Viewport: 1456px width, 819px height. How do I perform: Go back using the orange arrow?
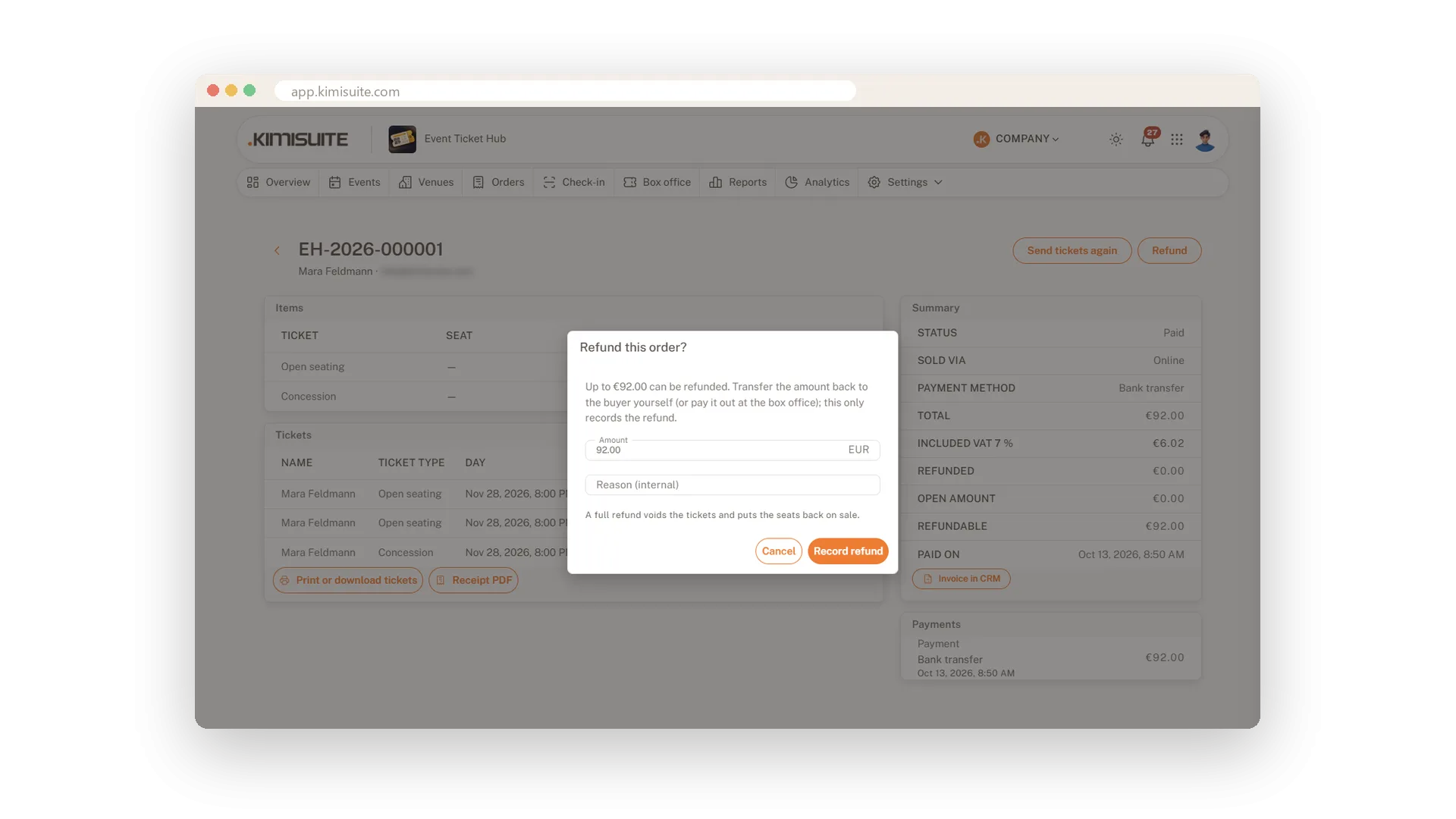click(277, 250)
